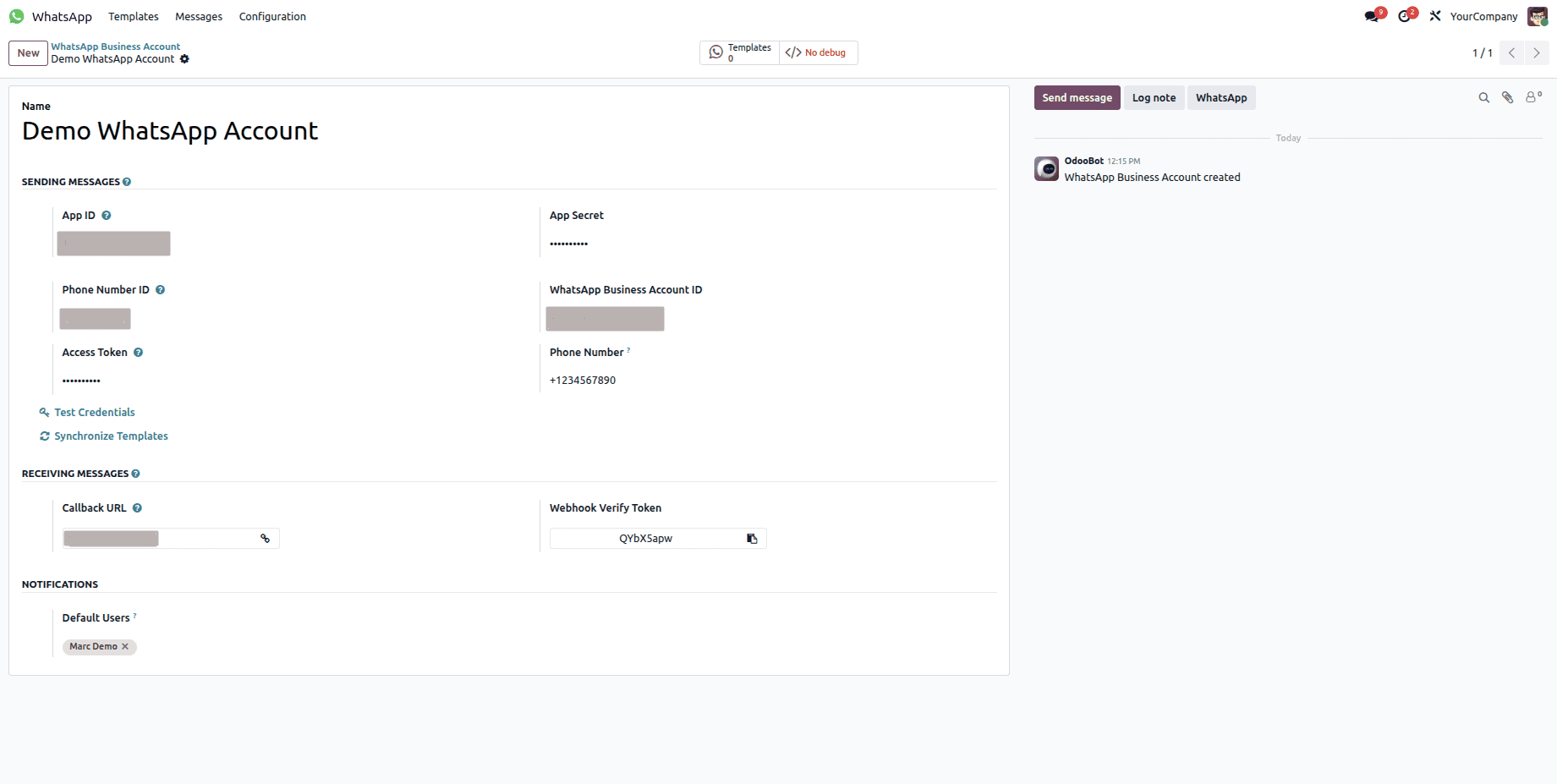Go to the next record arrow

coord(1537,52)
